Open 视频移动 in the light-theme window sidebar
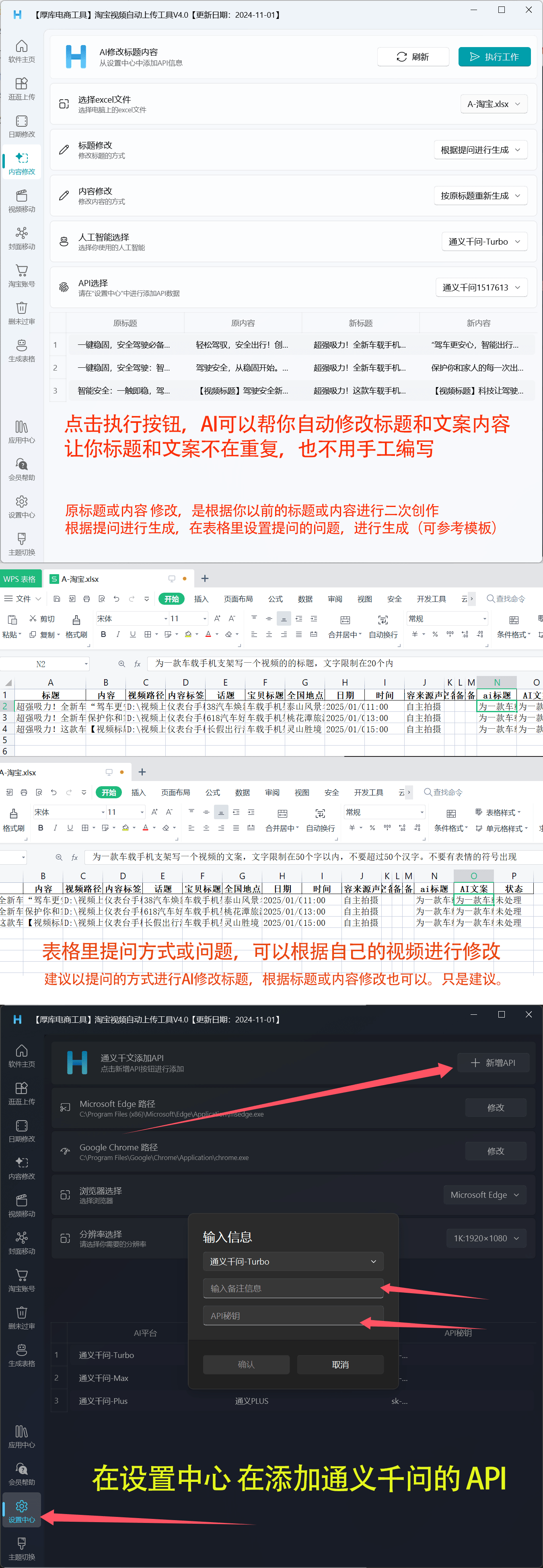 [x=21, y=201]
